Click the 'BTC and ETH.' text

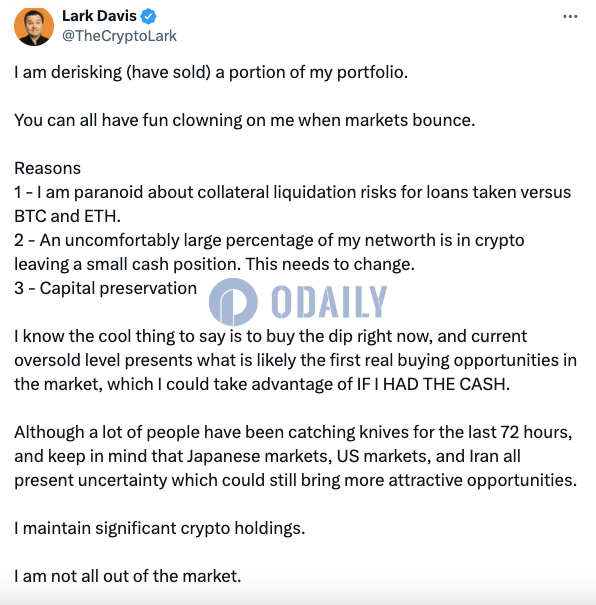(x=67, y=216)
